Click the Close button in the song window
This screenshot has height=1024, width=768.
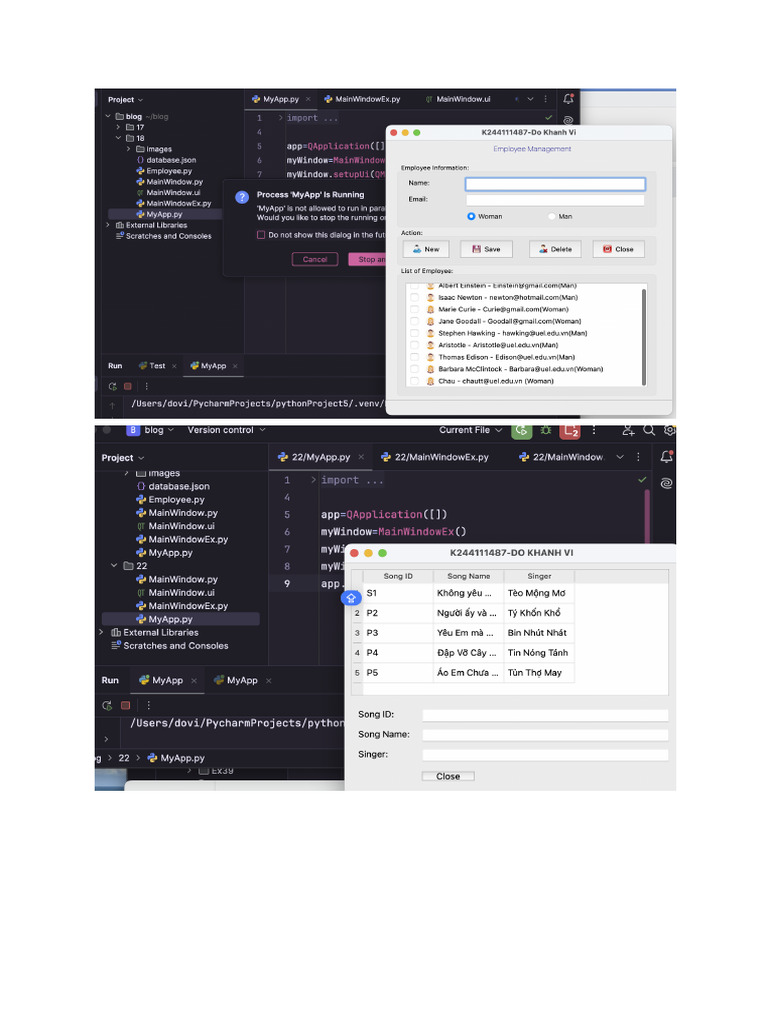coord(447,776)
